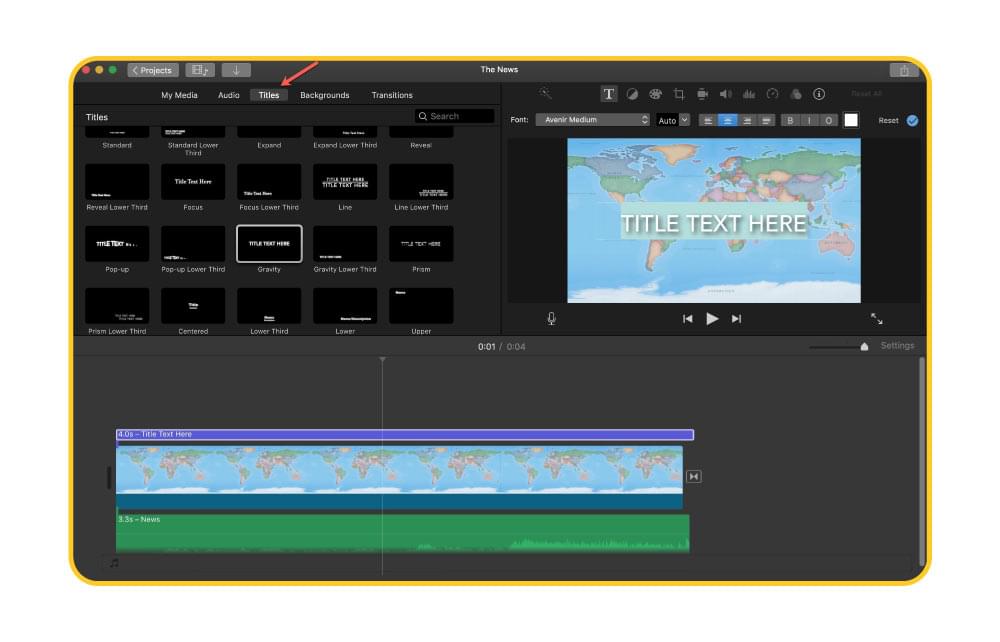Toggle outline title text
Viewport: 1000px width, 642px height.
[x=828, y=120]
